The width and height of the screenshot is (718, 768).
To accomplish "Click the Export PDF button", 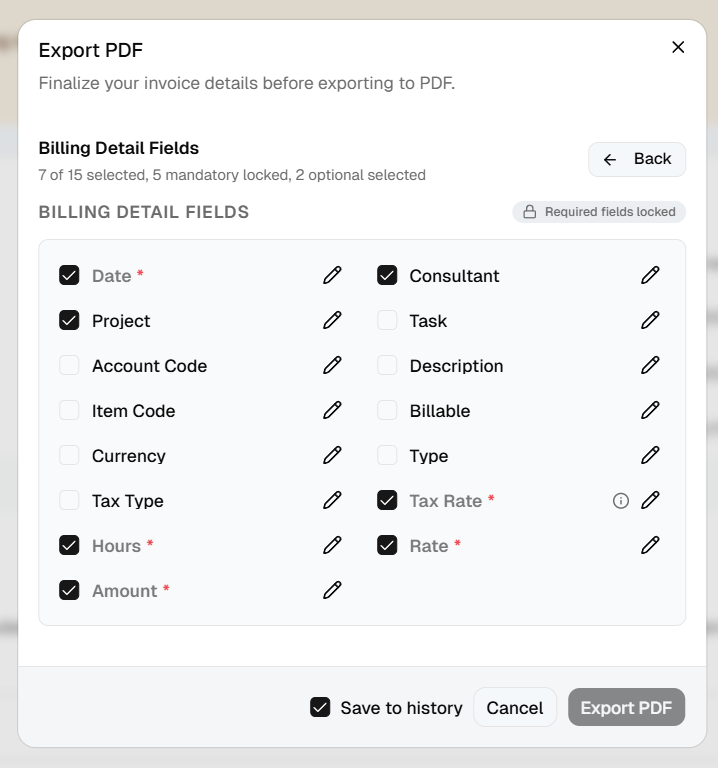I will tap(626, 707).
